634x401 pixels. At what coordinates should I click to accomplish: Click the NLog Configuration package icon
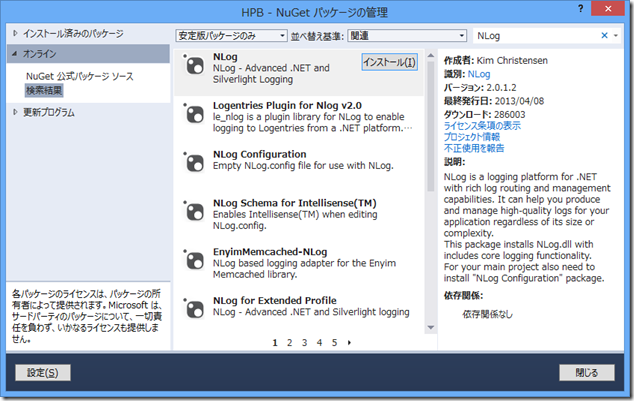[194, 163]
